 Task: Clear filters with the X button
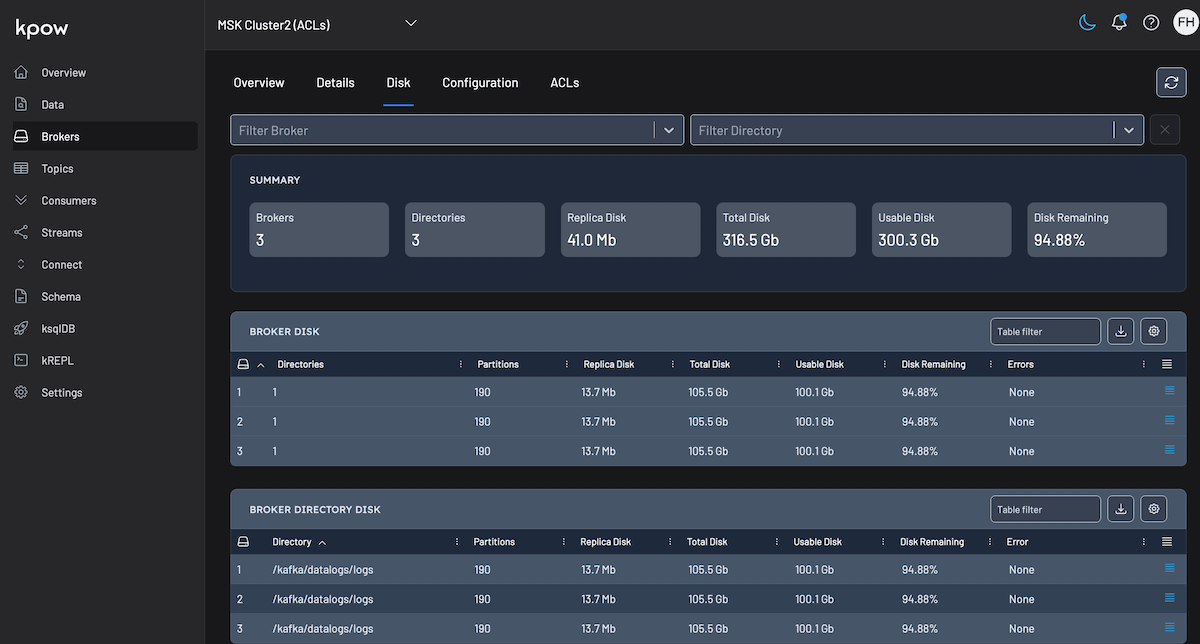1164,129
